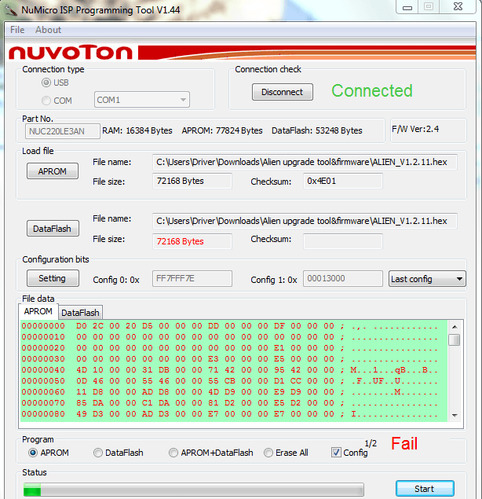482x499 pixels.
Task: Click the red Fail status text
Action: (x=404, y=444)
